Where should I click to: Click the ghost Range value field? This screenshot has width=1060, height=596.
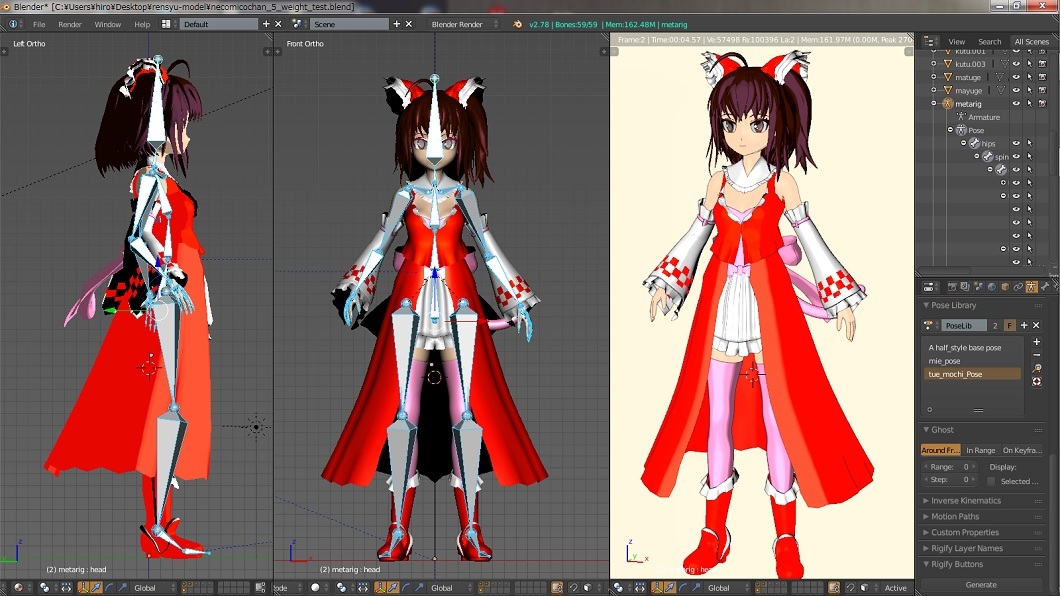pos(950,467)
